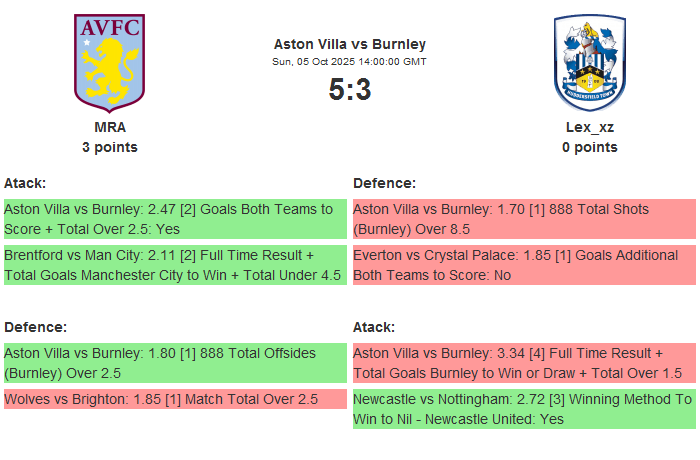Image resolution: width=700 pixels, height=460 pixels.
Task: Select the Wolves vs Brighton bet
Action: 175,399
